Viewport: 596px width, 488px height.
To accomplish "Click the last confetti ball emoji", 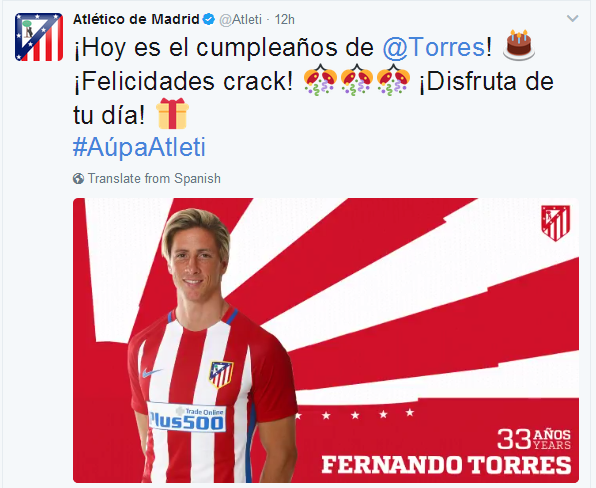I will click(393, 79).
